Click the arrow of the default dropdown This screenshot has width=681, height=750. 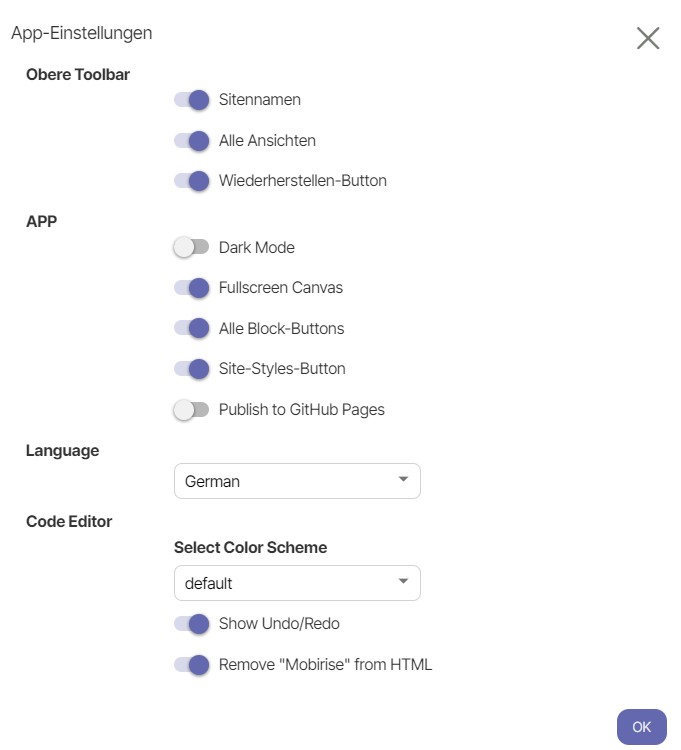click(403, 581)
